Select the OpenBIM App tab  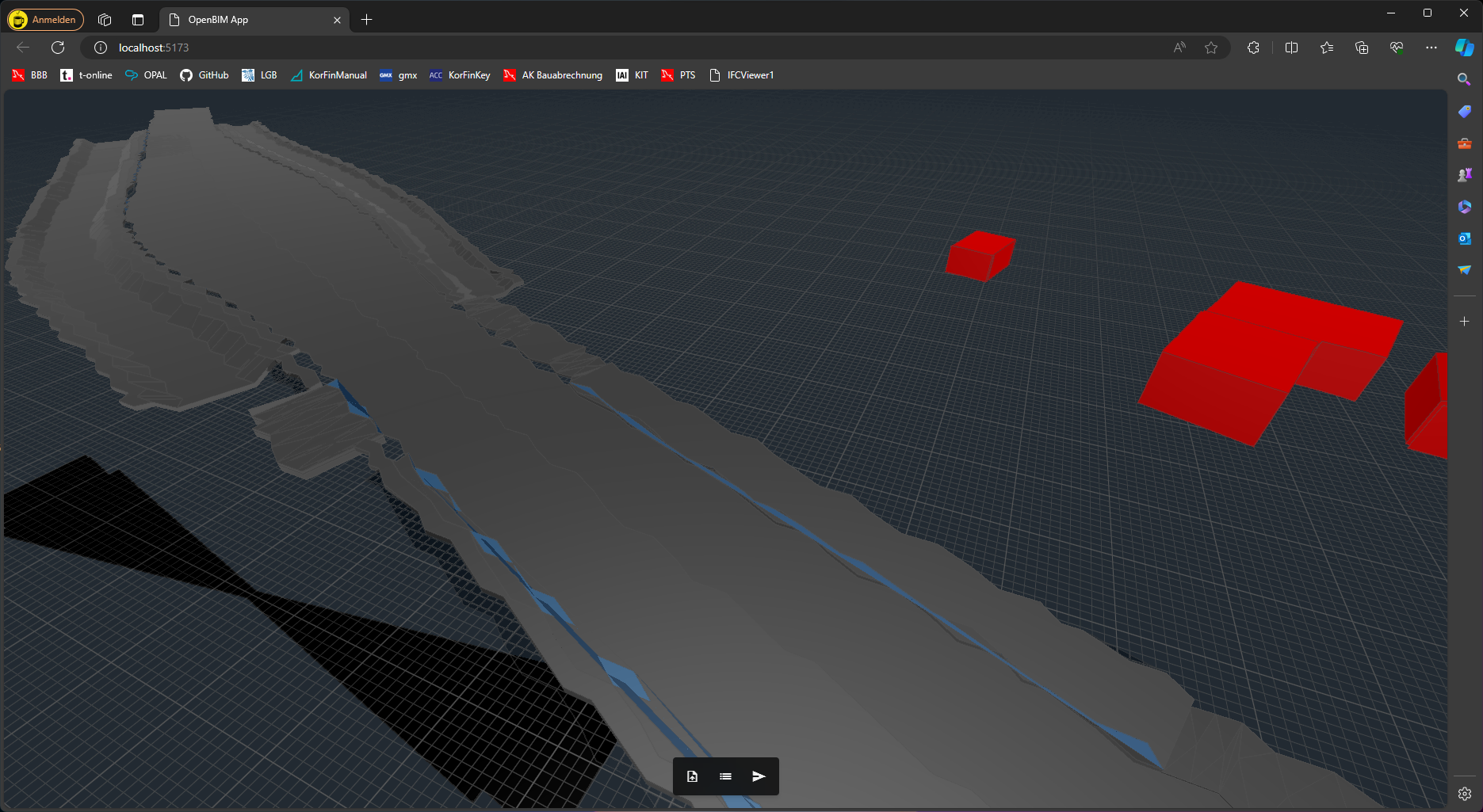[x=254, y=20]
